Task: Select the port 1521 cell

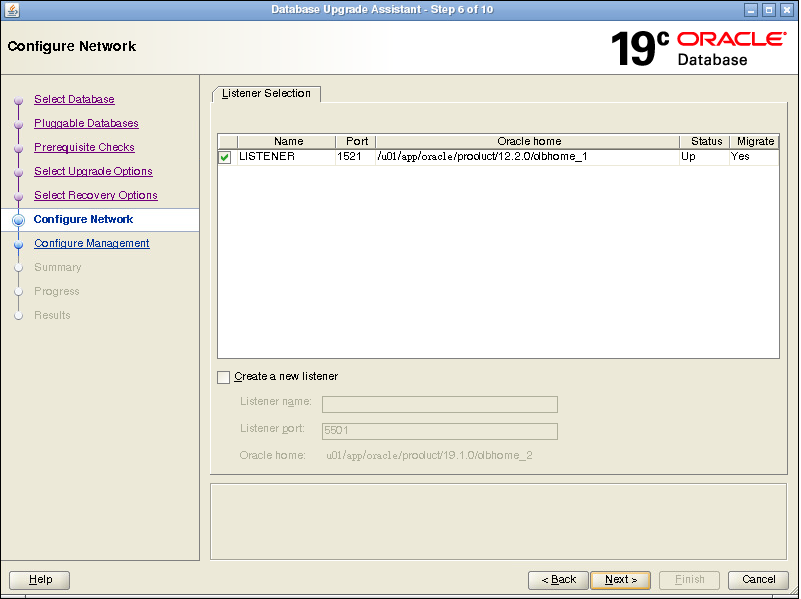Action: (x=356, y=157)
